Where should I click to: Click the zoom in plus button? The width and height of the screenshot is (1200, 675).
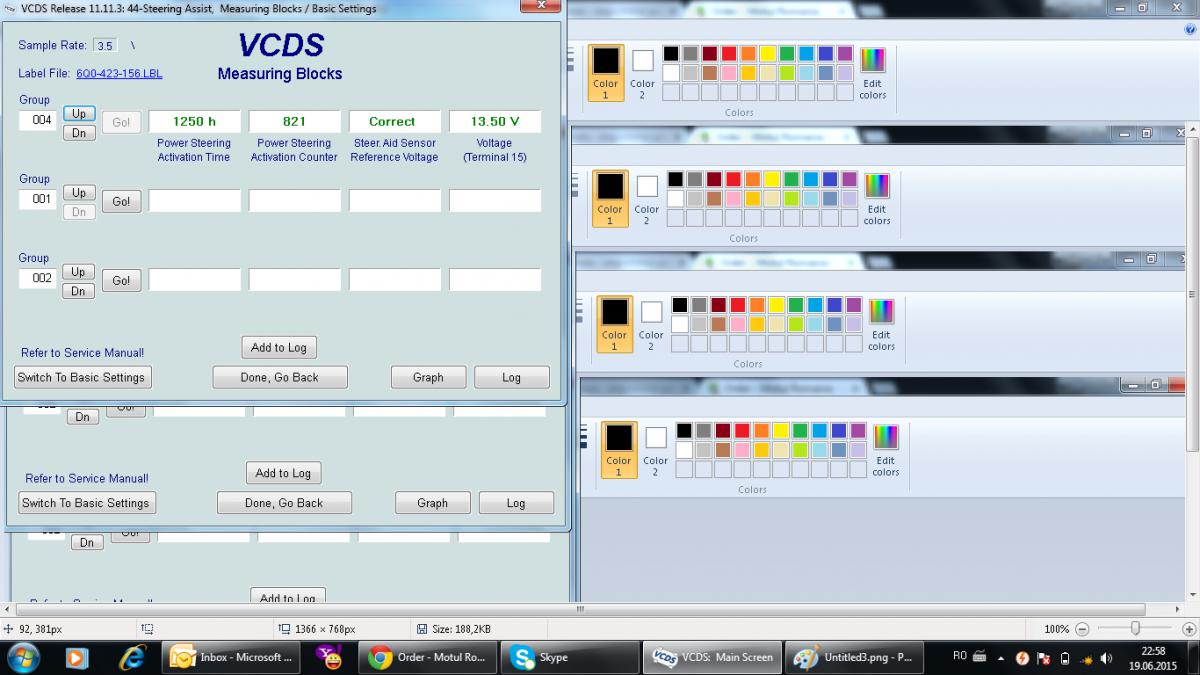tap(1187, 629)
